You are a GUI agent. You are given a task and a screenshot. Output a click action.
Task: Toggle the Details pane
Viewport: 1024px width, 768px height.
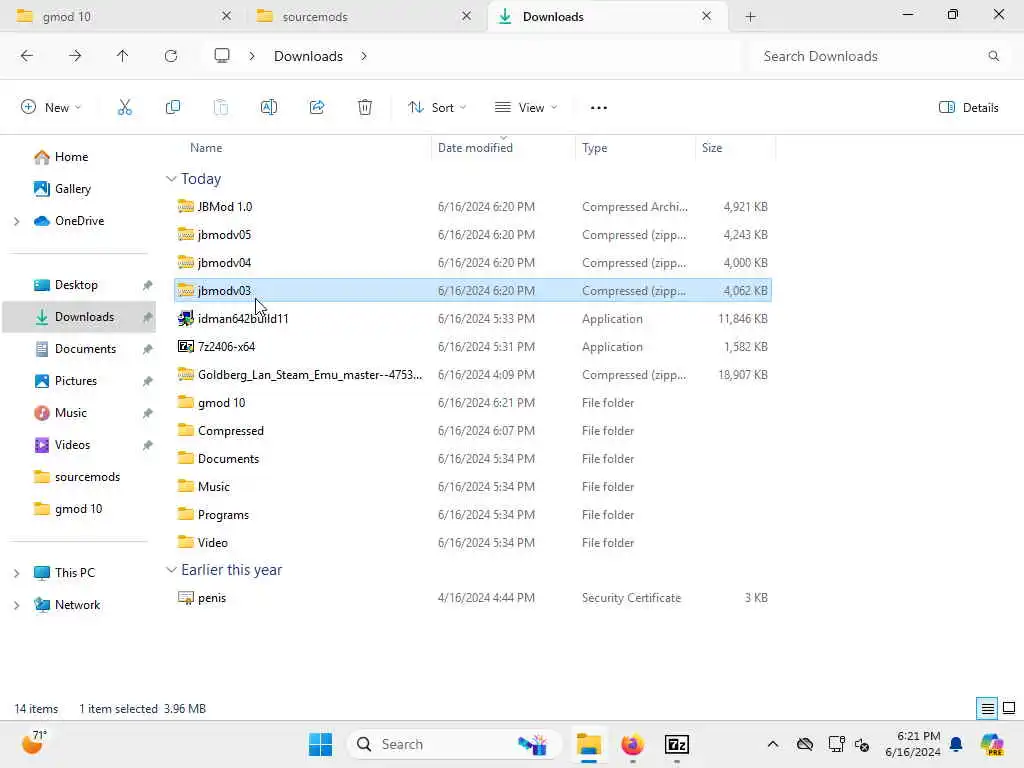coord(968,108)
